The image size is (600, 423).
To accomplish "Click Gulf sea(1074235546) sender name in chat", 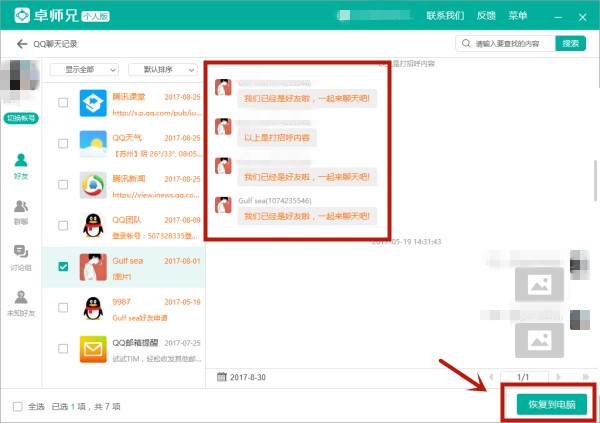I will 275,201.
